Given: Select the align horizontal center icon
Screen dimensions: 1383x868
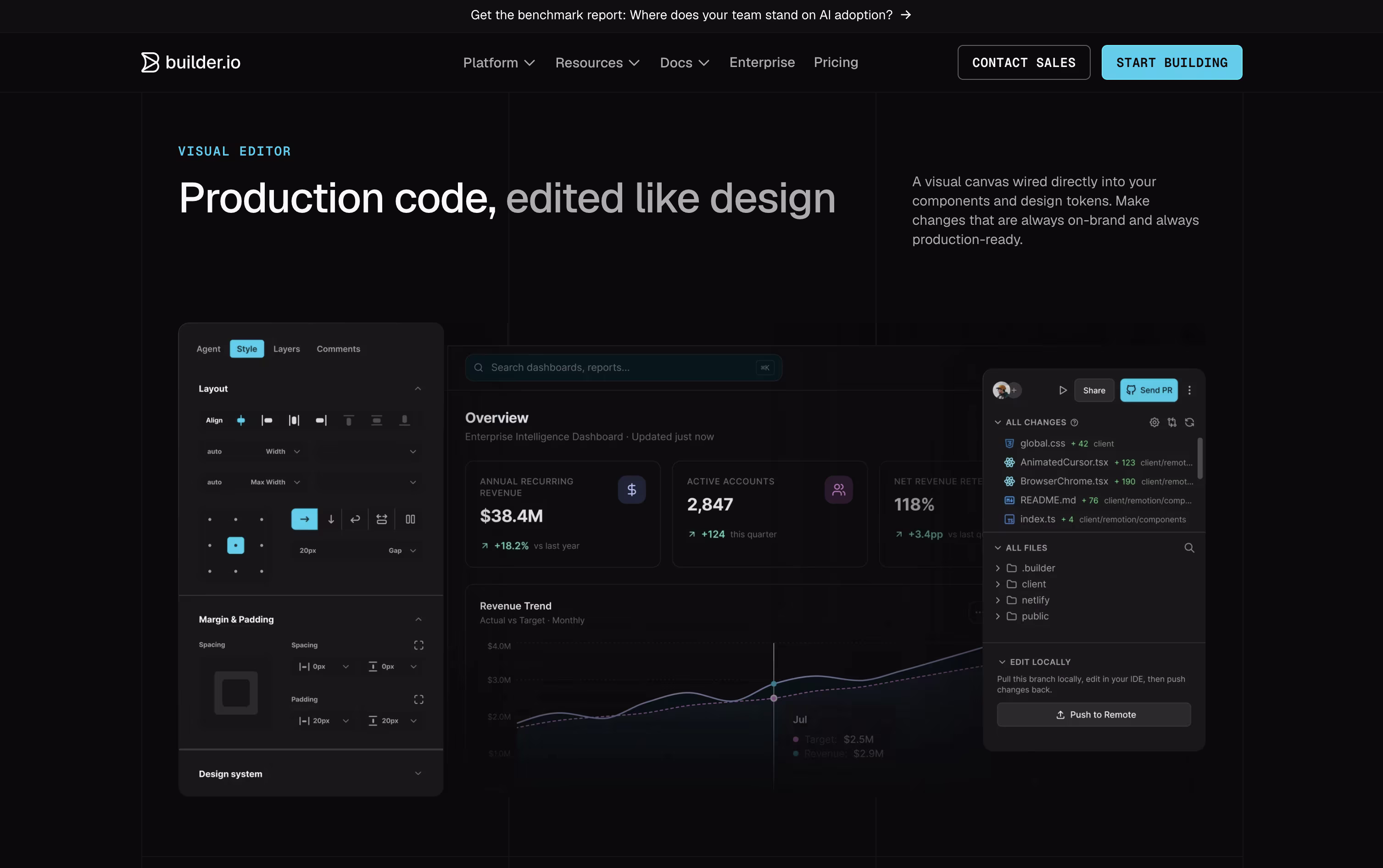Looking at the screenshot, I should 241,420.
